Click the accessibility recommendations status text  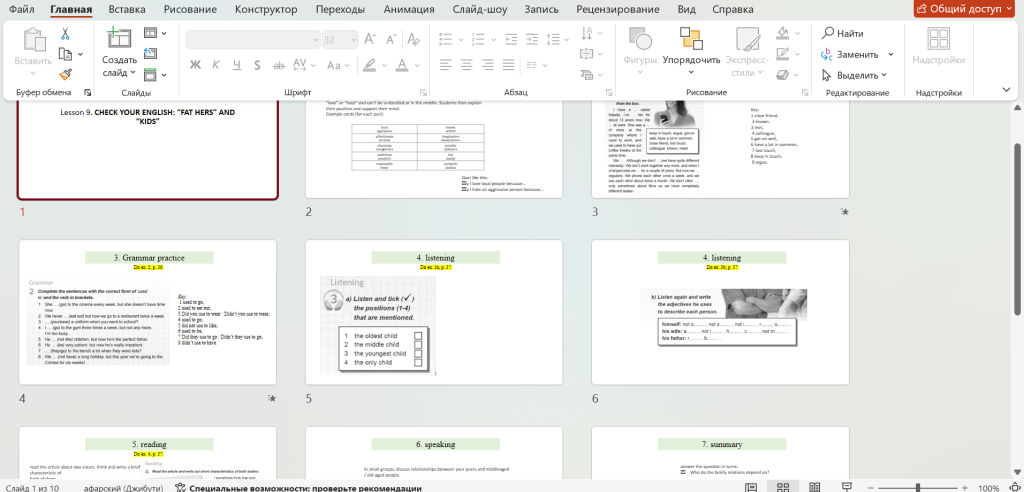click(297, 487)
